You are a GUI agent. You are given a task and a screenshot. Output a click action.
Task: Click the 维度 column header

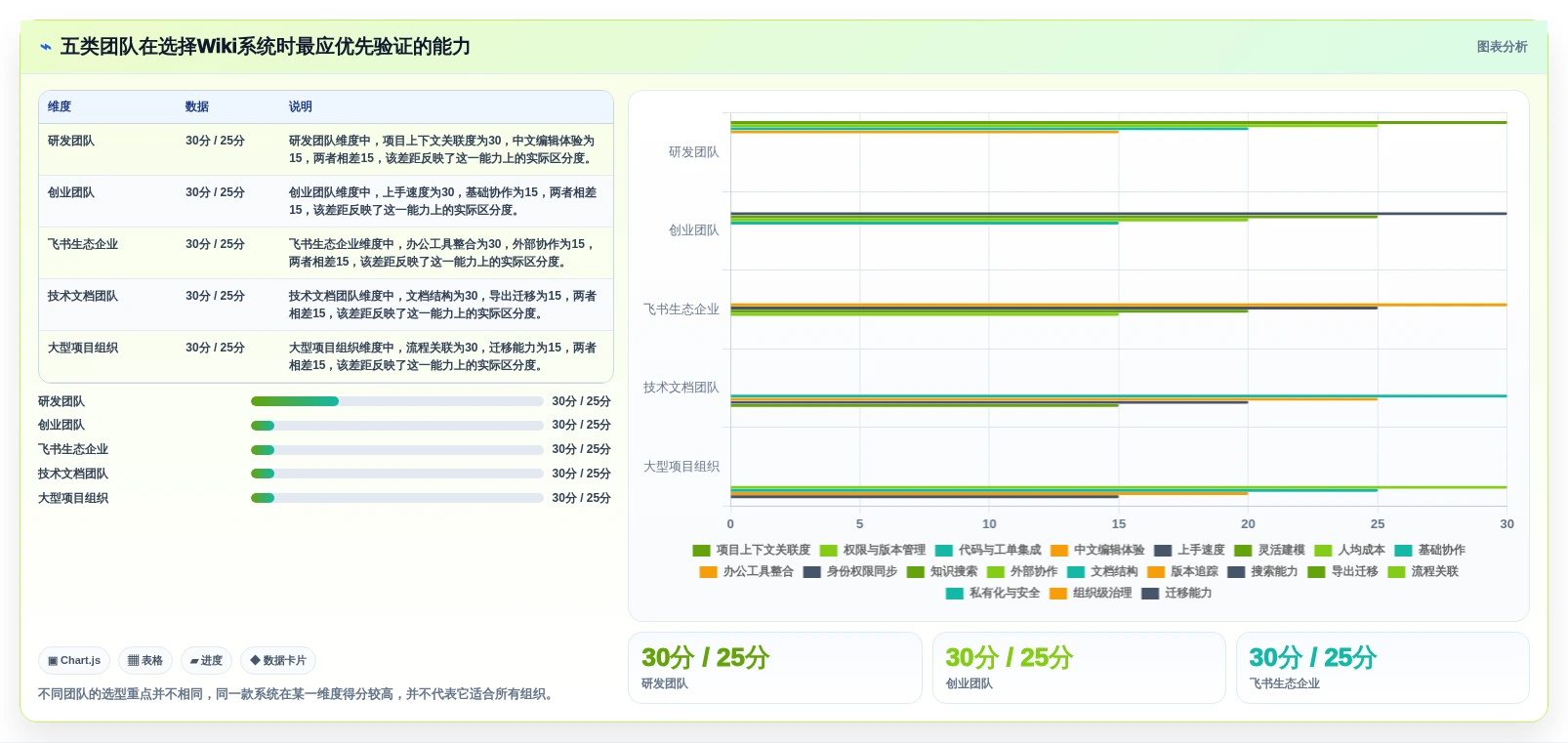click(x=60, y=106)
